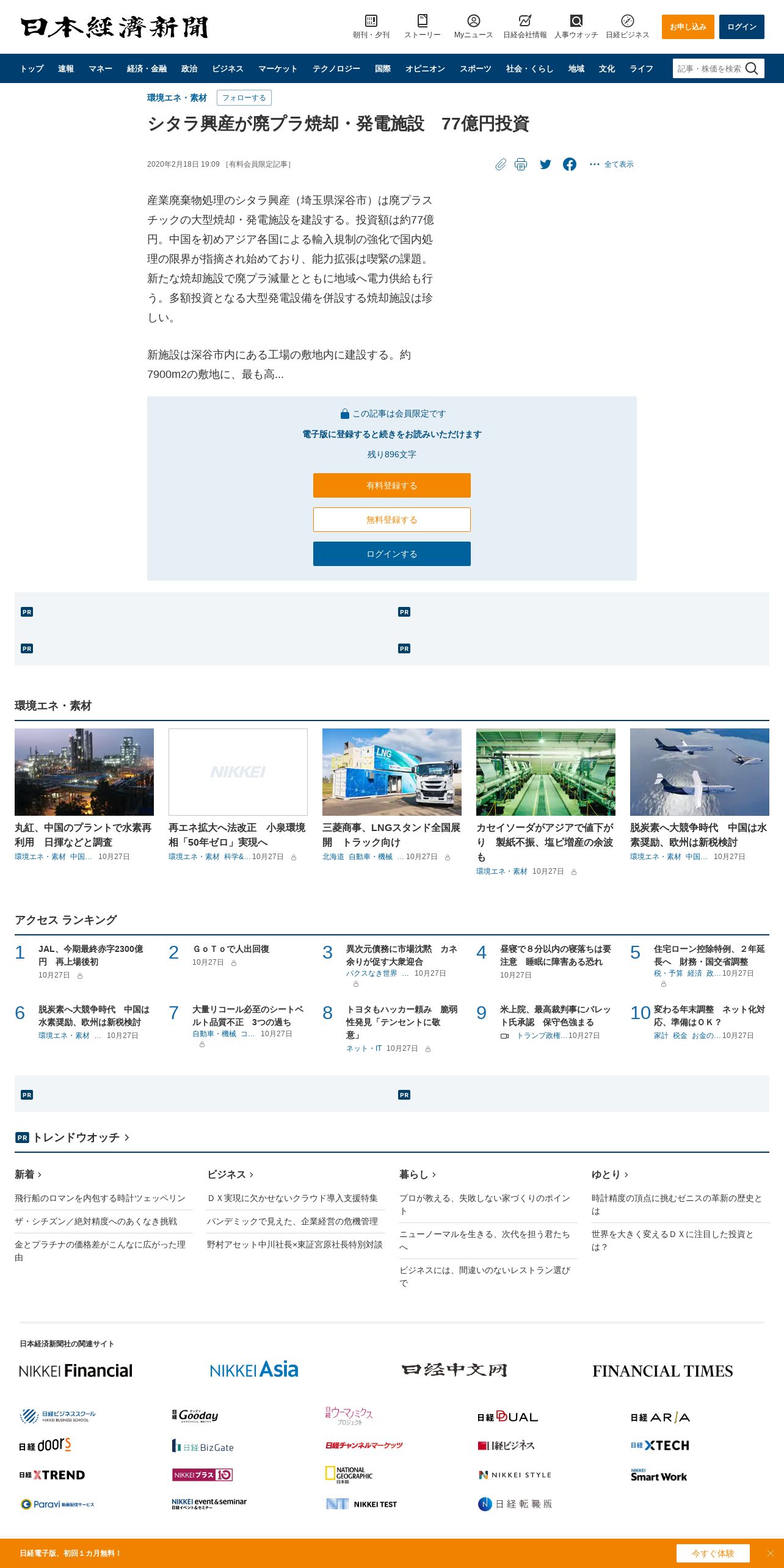
Task: Focus the 記事・株価を検索 search field
Action: [x=709, y=68]
